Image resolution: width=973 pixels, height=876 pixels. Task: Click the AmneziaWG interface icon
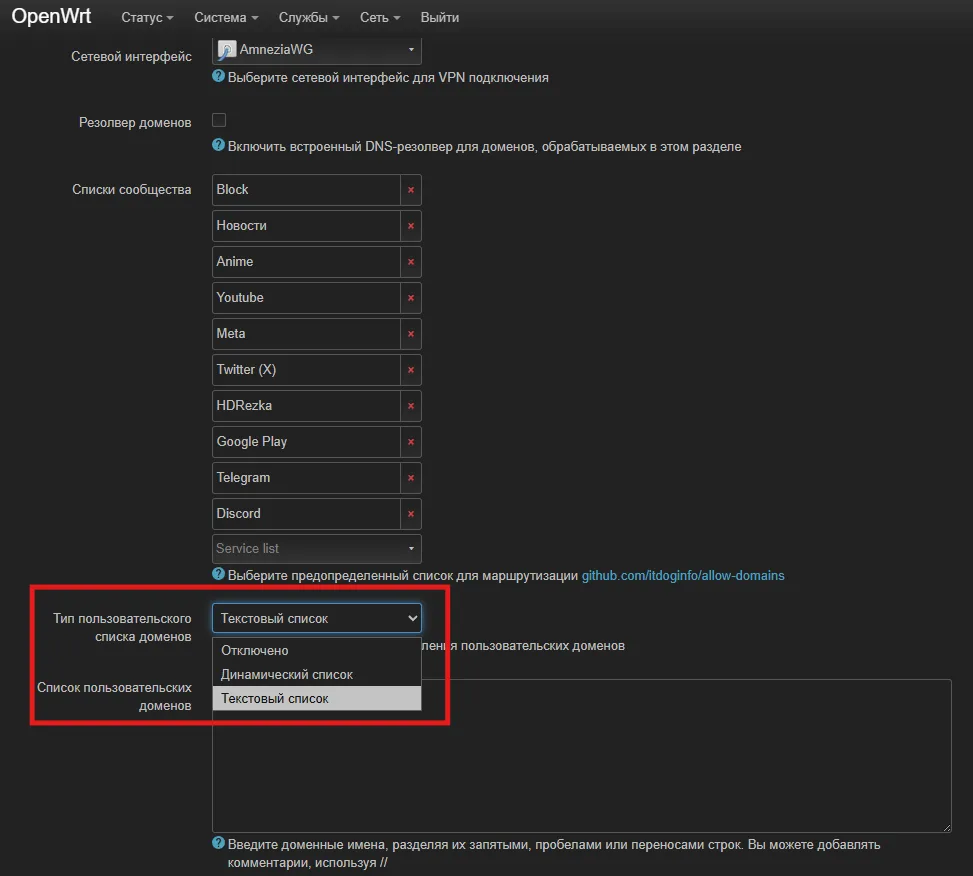[x=227, y=50]
